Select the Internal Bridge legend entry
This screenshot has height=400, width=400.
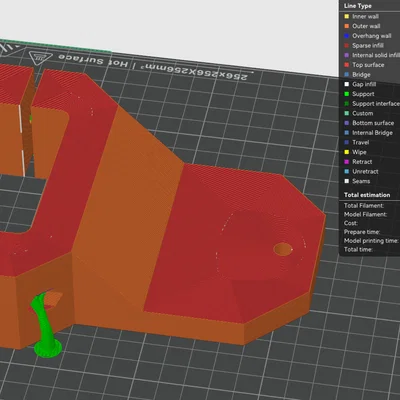pos(372,133)
